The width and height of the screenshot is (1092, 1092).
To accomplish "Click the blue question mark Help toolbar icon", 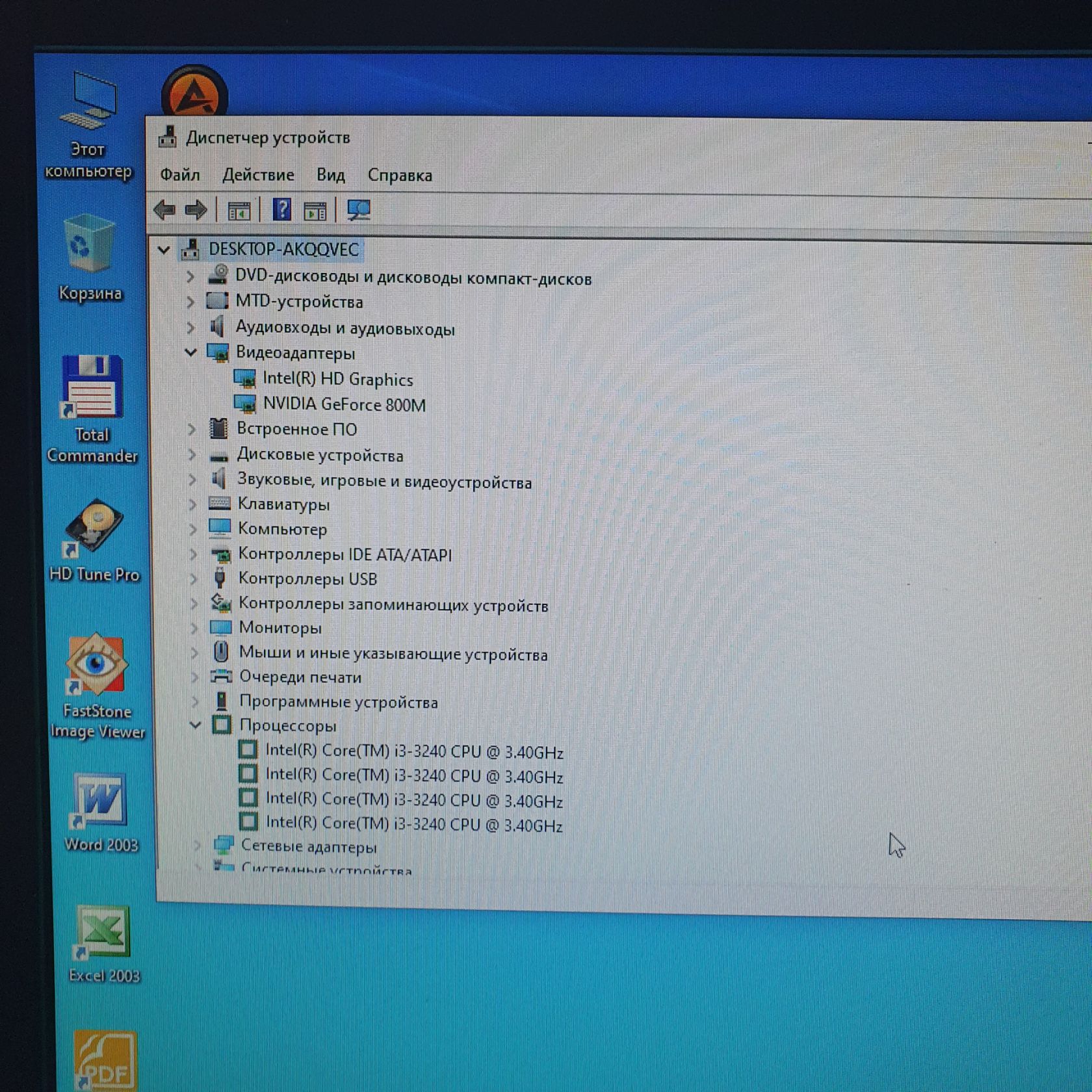I will click(x=281, y=210).
